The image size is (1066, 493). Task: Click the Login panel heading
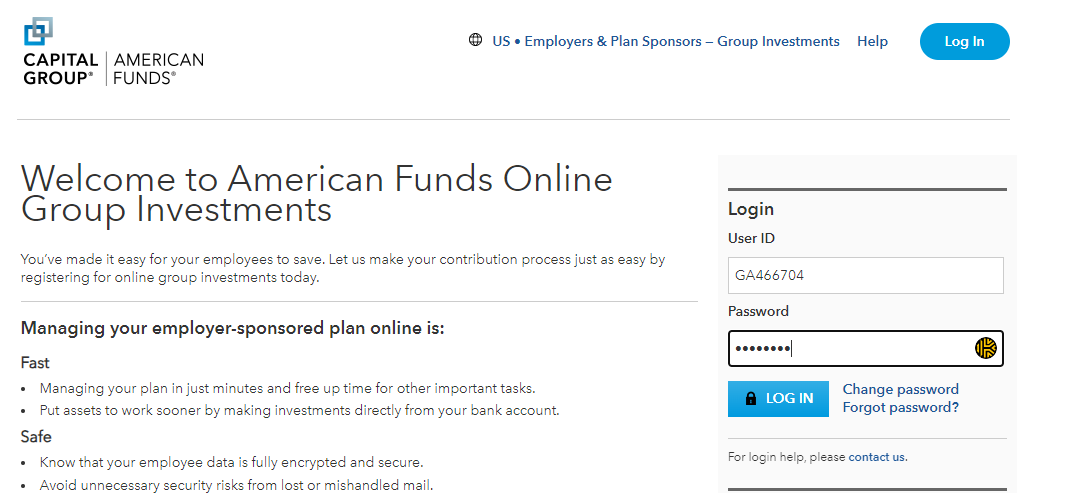point(751,209)
